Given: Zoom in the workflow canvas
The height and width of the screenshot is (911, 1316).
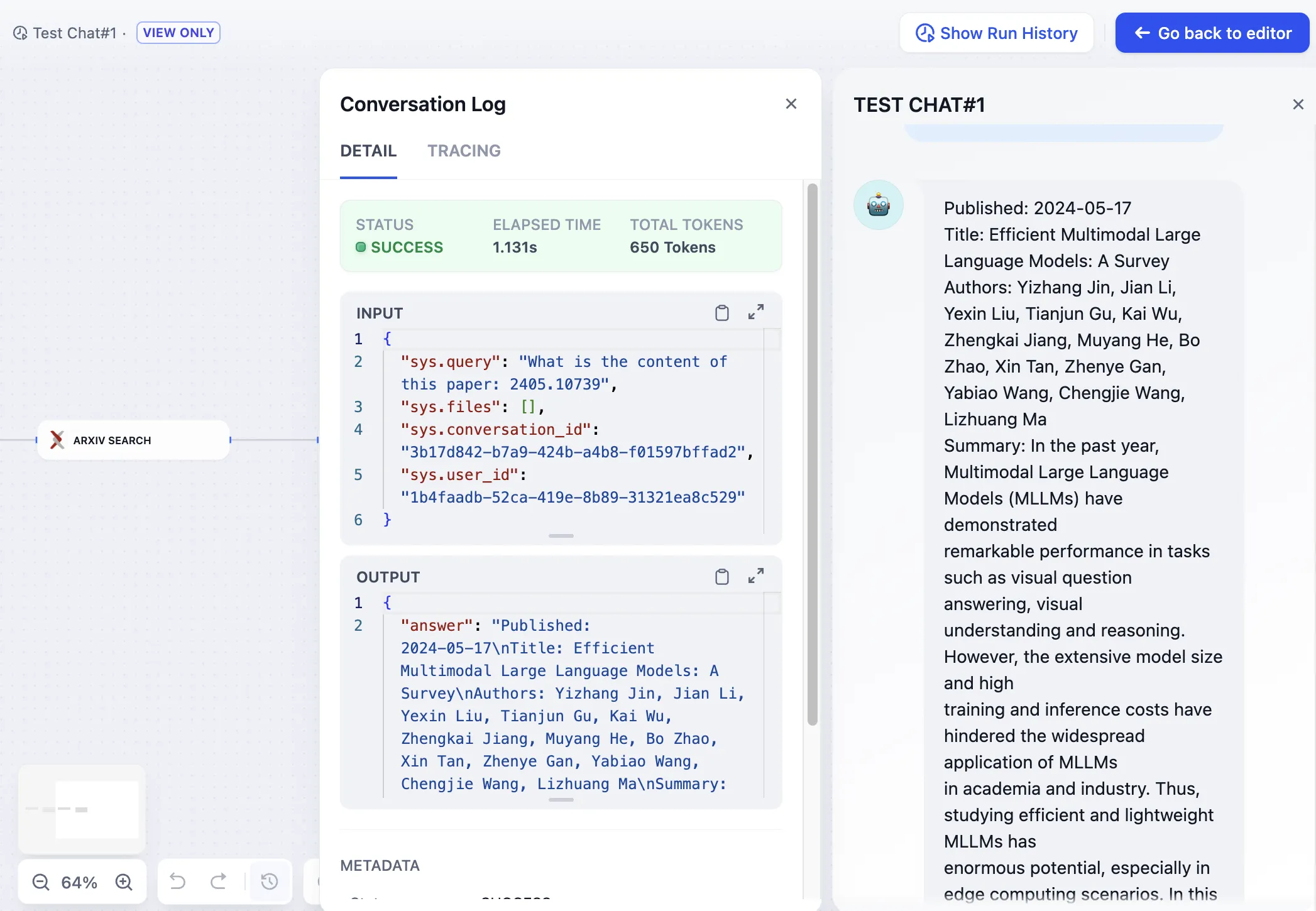Looking at the screenshot, I should coord(124,882).
